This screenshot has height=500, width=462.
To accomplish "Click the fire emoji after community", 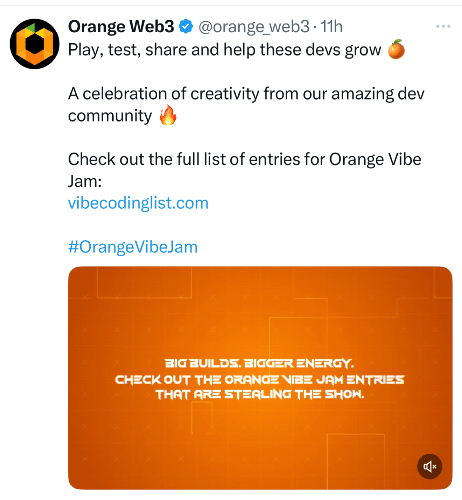I will (x=168, y=115).
